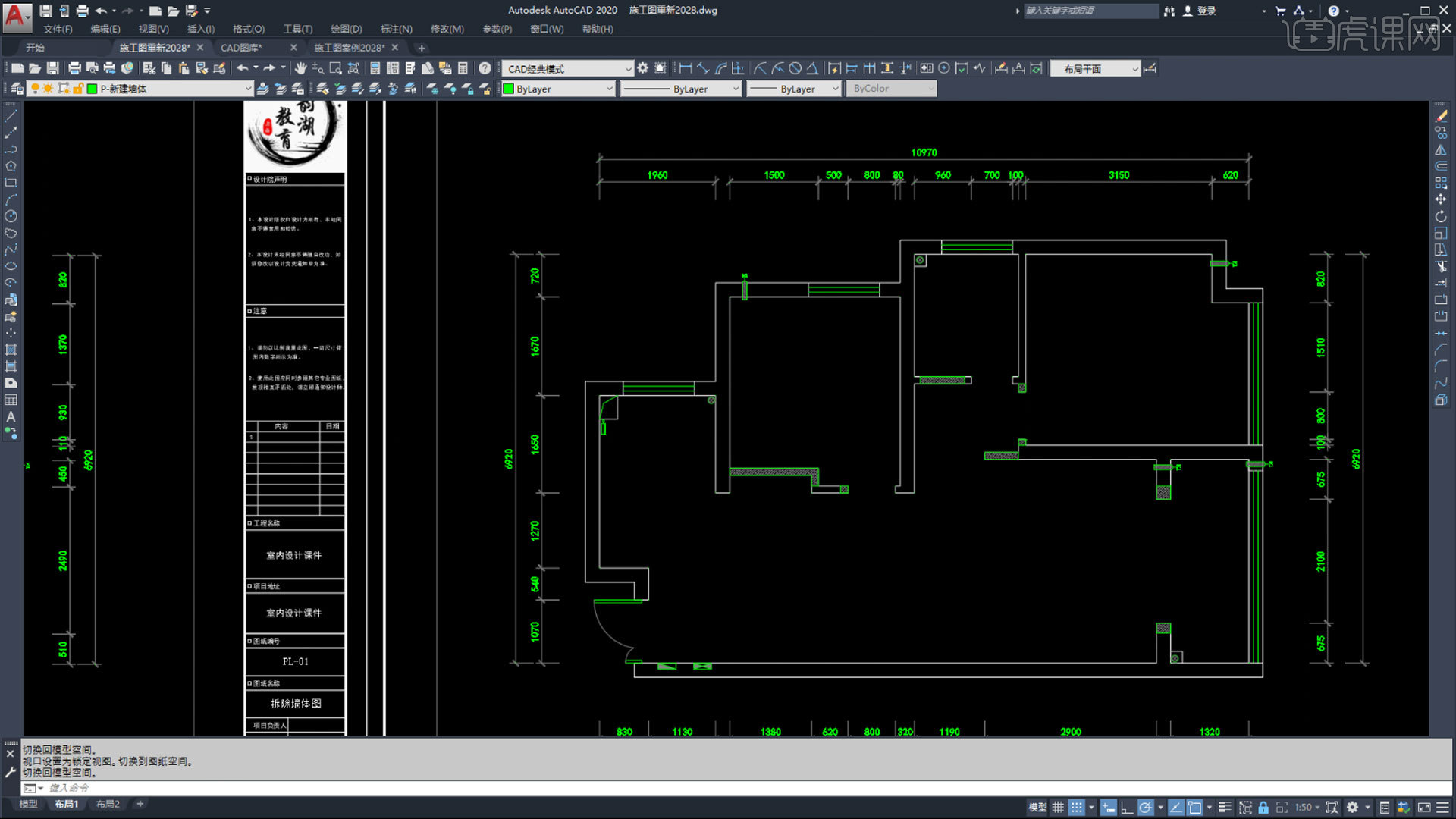Open the ByLayer color control swatch
This screenshot has height=819, width=1456.
tap(558, 89)
